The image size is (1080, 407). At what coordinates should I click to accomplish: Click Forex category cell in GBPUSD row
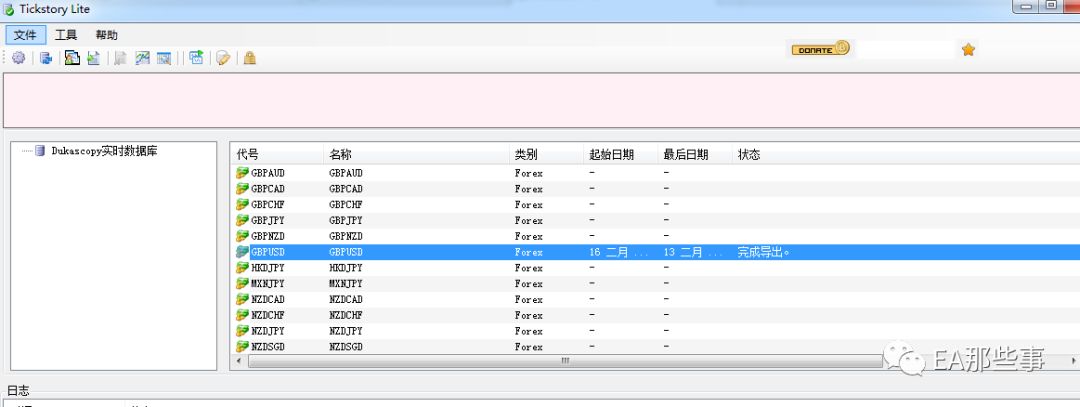[528, 253]
